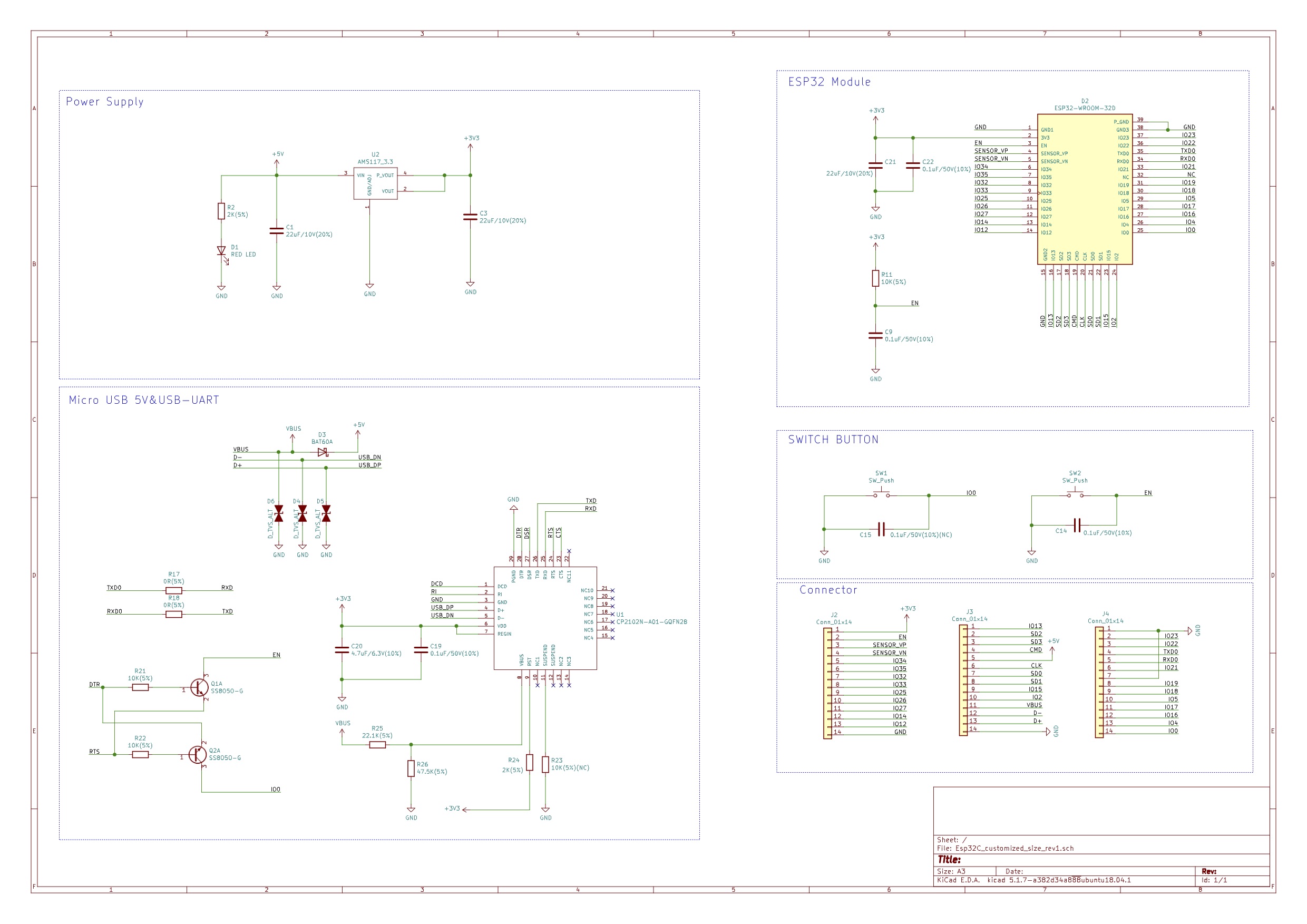Click the Power Supply section label
This screenshot has height=924, width=1307.
pos(105,101)
